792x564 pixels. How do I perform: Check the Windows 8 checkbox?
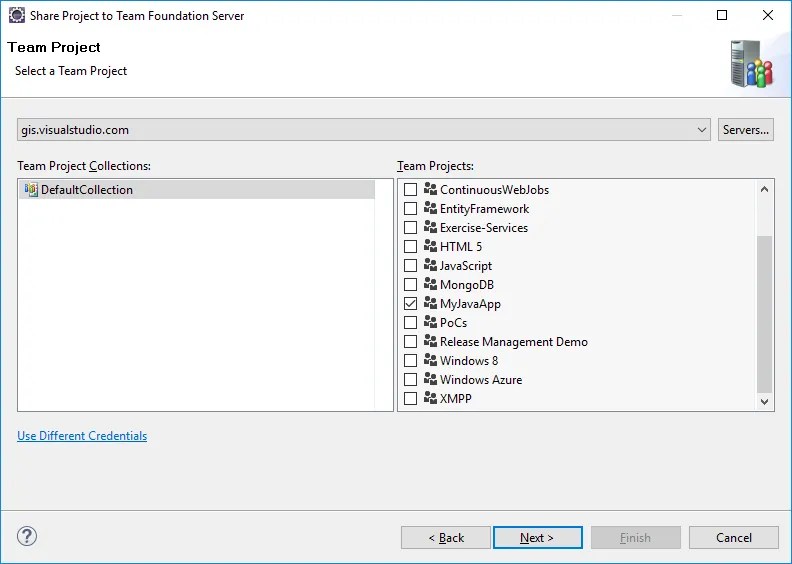click(x=411, y=361)
